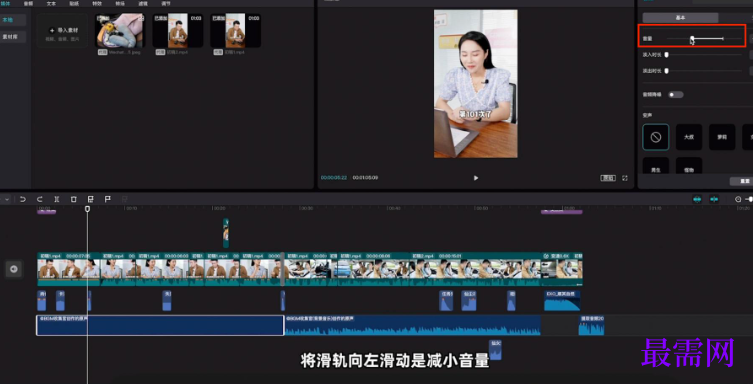Click the 音量 volume slider handle
Viewport: 753px width, 384px height.
tap(692, 38)
